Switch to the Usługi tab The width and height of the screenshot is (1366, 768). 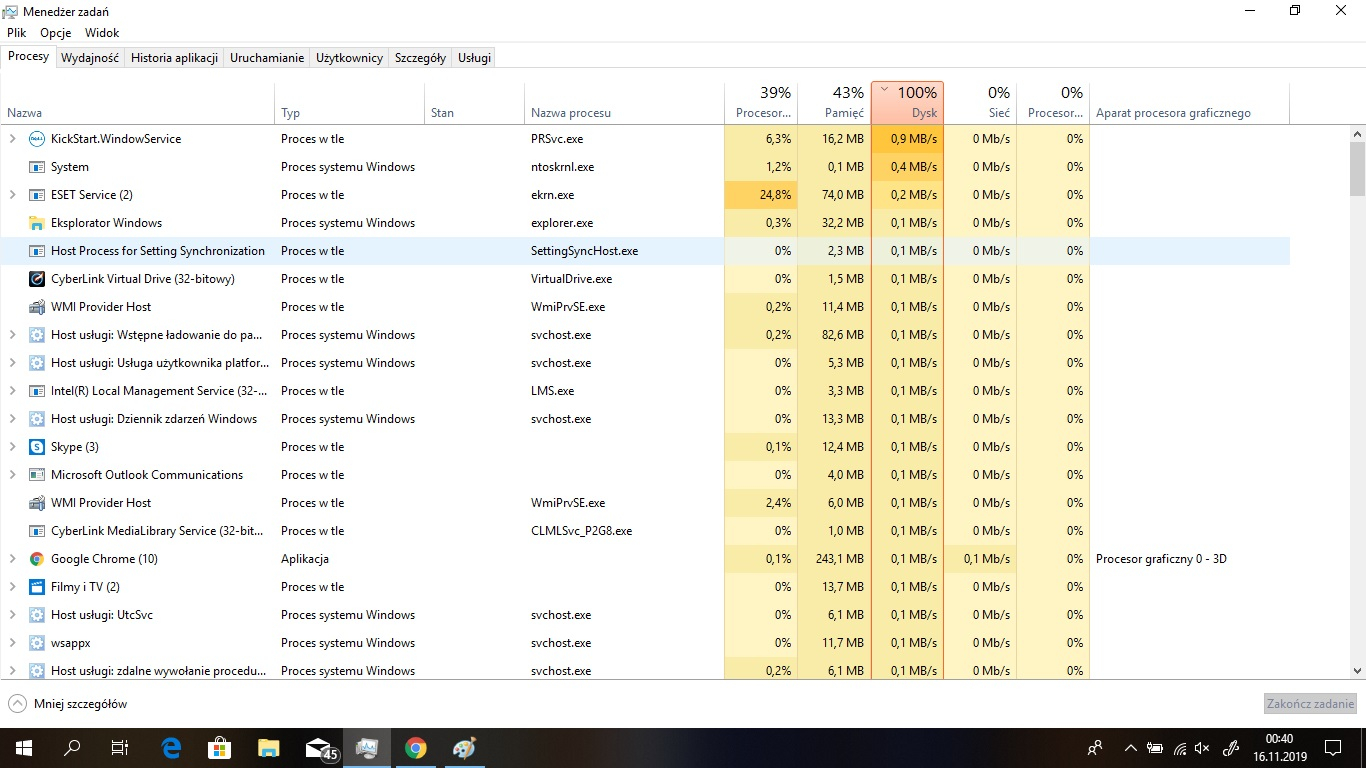coord(474,58)
